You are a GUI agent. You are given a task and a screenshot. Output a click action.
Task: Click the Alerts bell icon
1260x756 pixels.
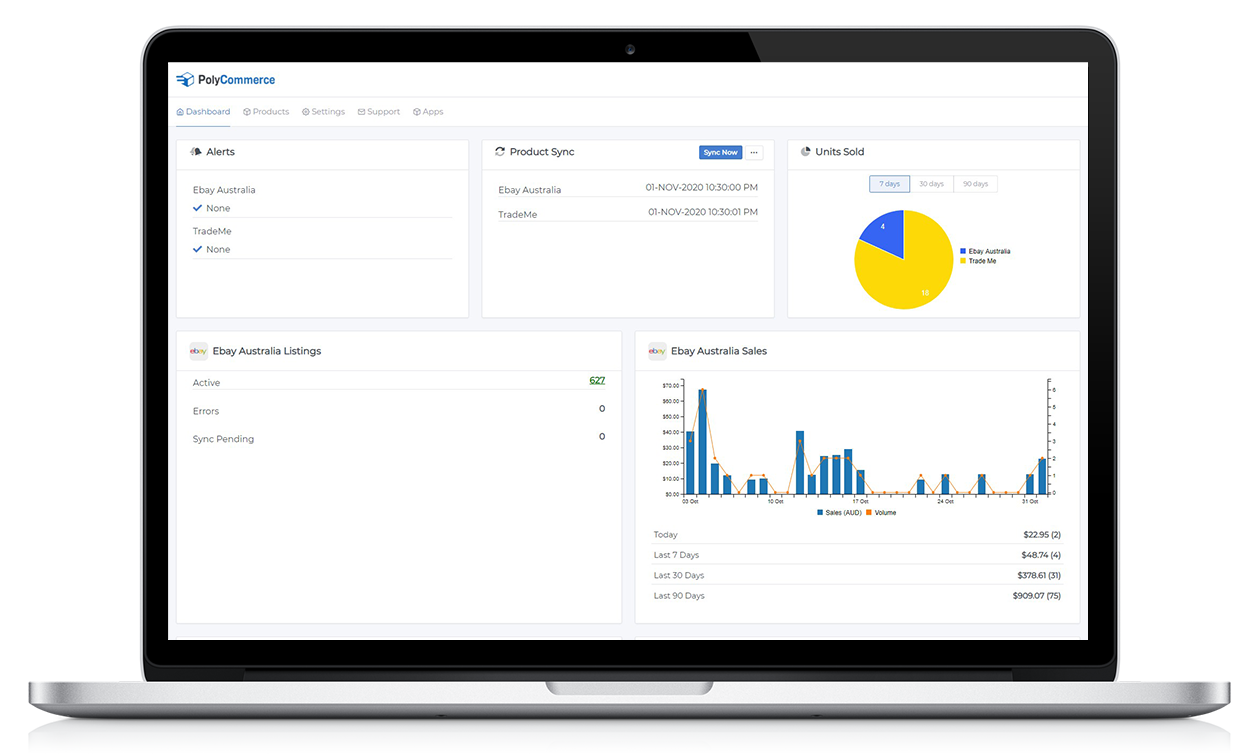click(x=196, y=152)
